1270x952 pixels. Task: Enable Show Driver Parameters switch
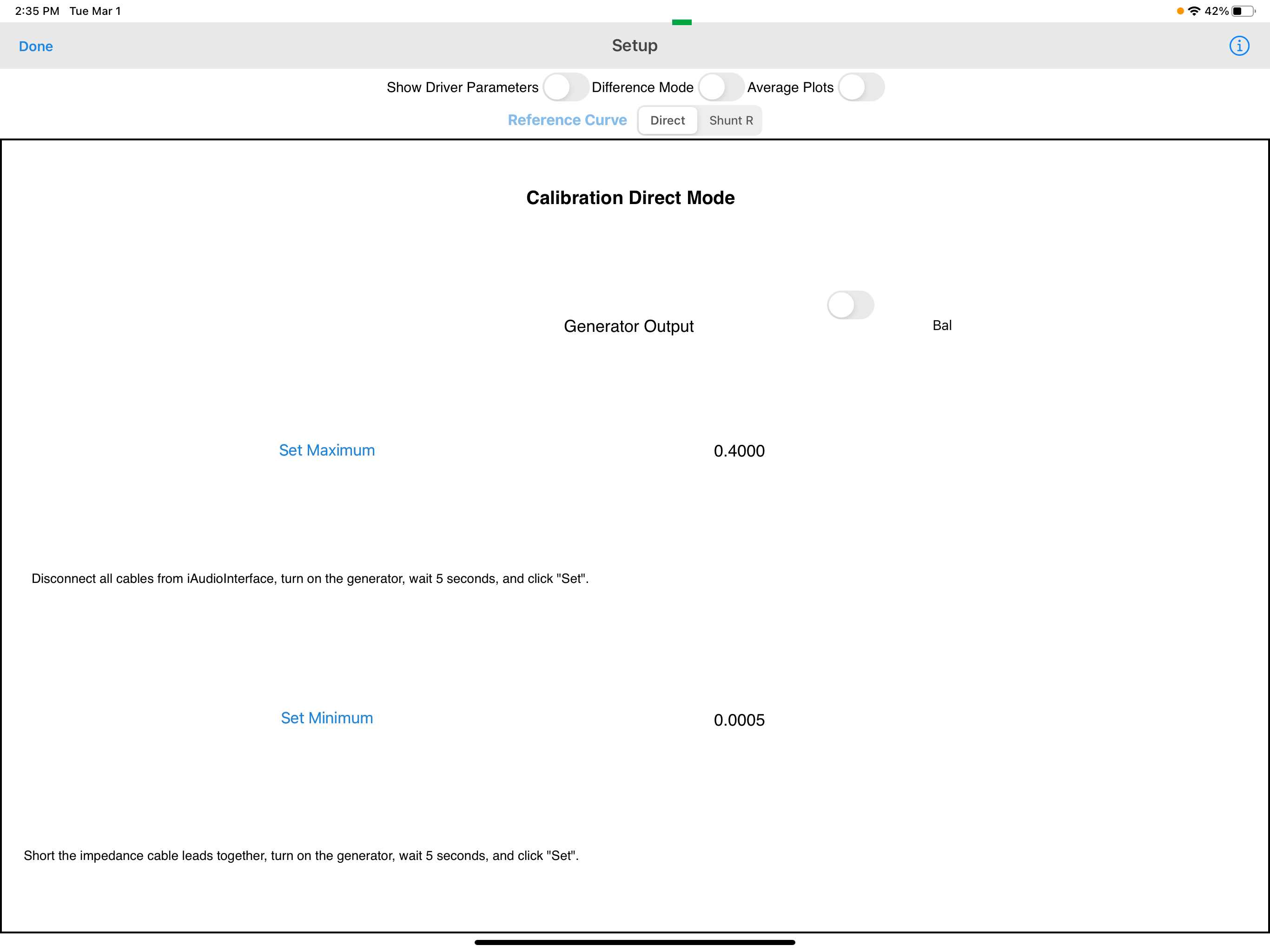(566, 87)
